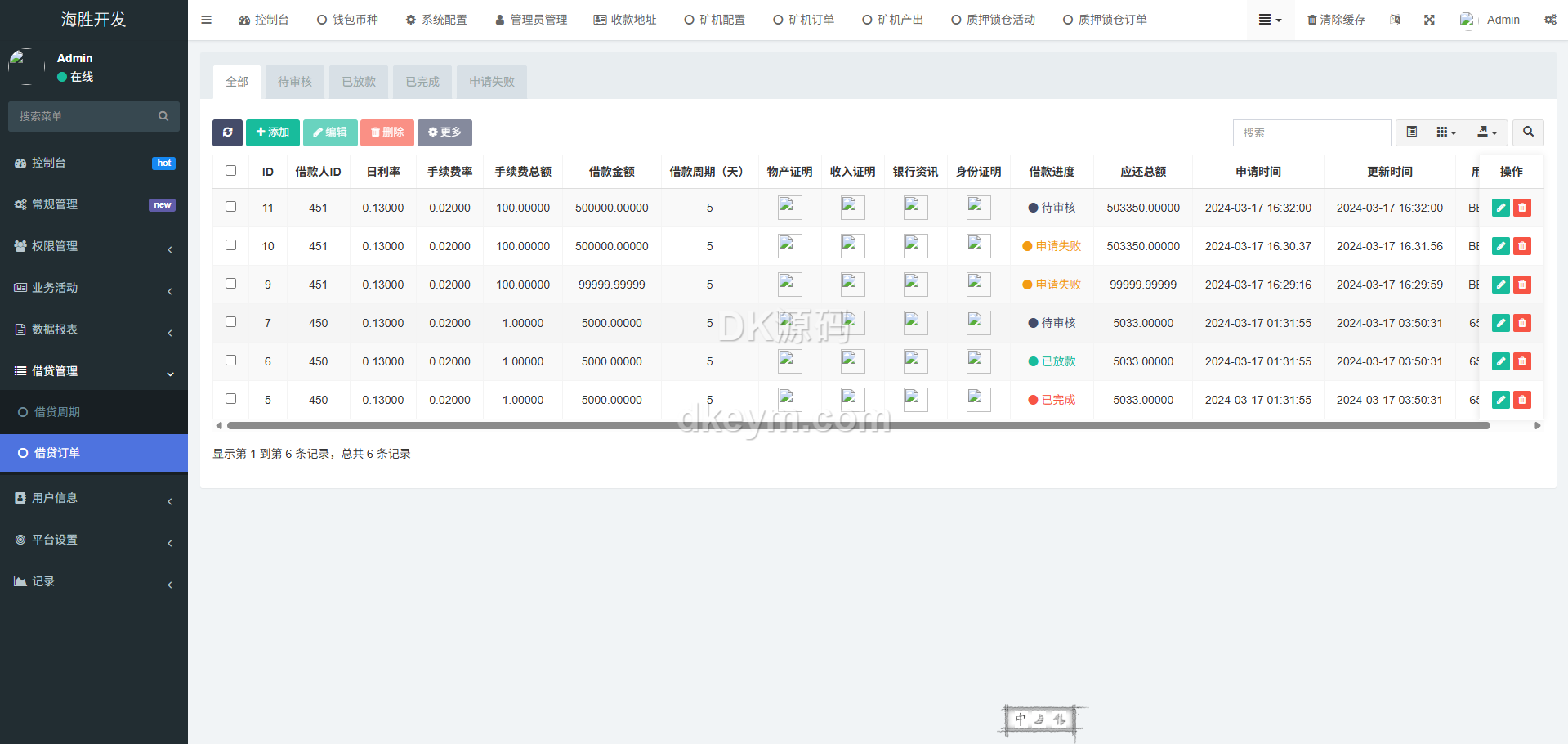Click 清除缓存 in the top bar
This screenshot has height=744, width=1568.
[1336, 20]
